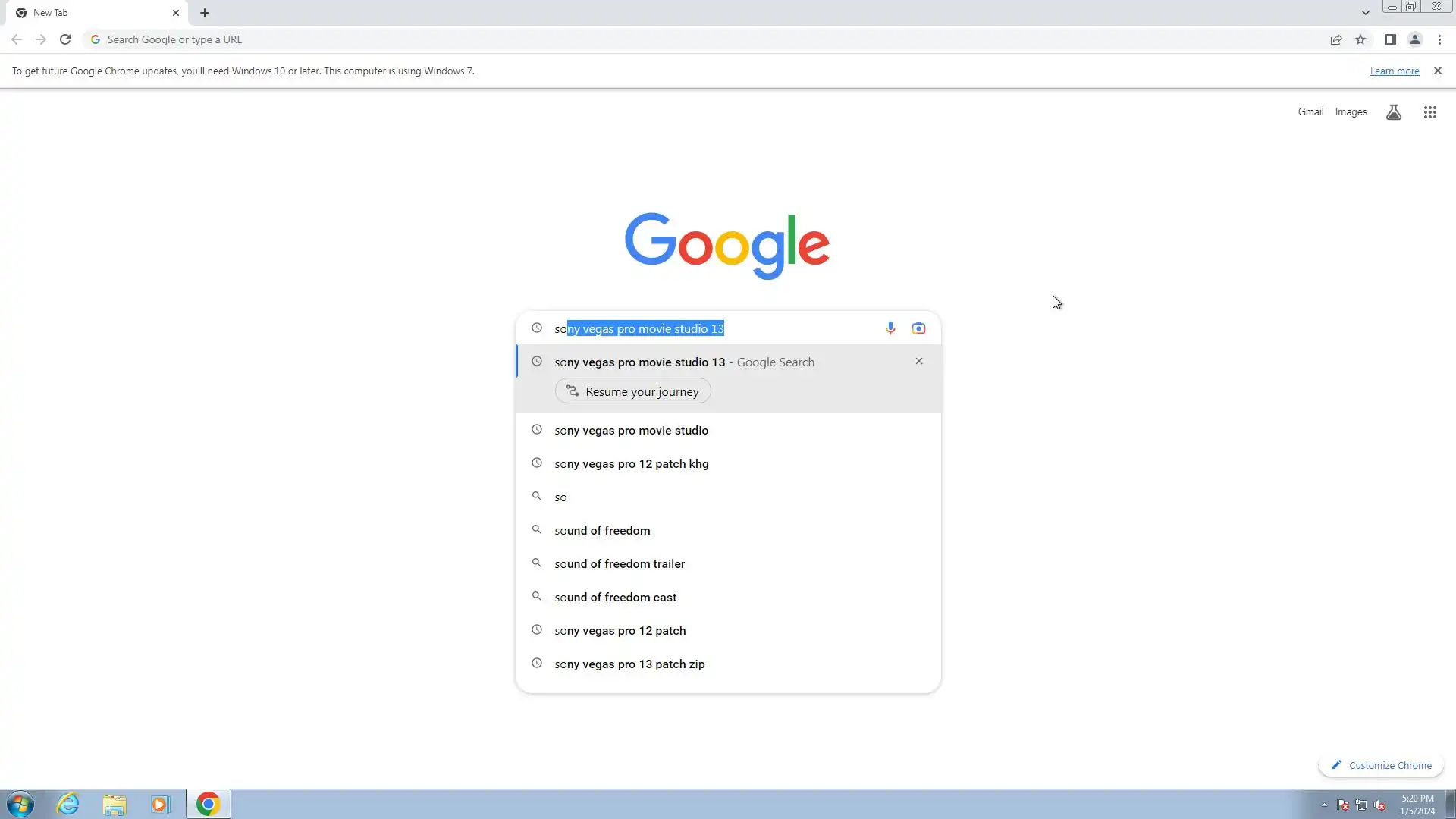The width and height of the screenshot is (1456, 819).
Task: Select the 'sound of freedom trailer' suggestion
Action: tap(620, 564)
